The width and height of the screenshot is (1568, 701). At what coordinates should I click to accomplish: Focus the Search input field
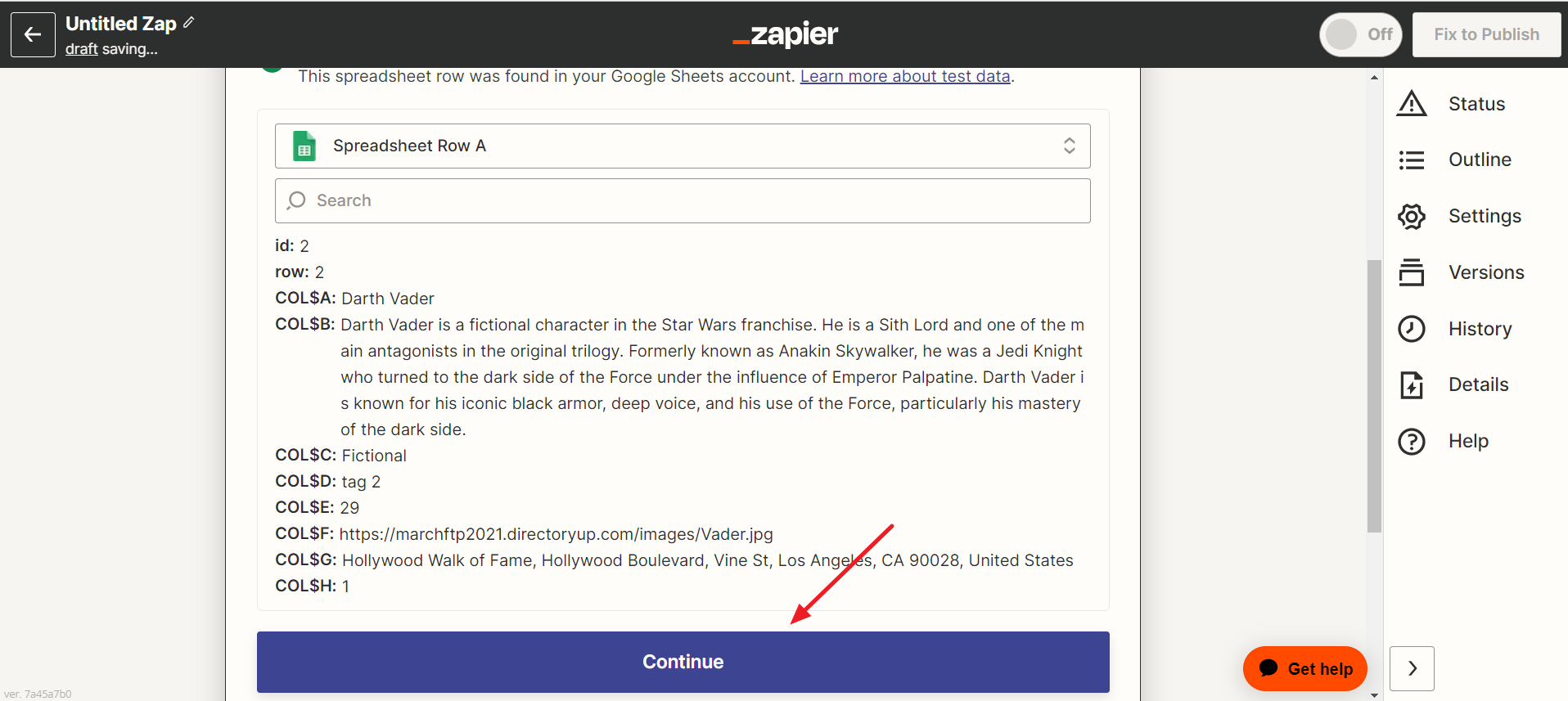[x=683, y=200]
